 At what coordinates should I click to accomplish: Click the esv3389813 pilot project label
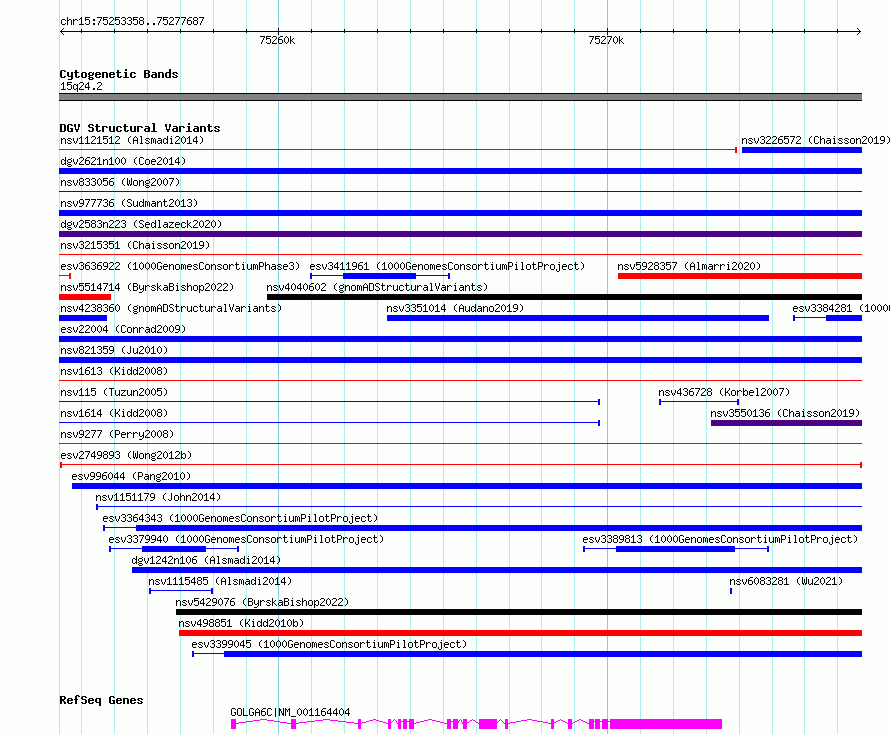point(720,539)
